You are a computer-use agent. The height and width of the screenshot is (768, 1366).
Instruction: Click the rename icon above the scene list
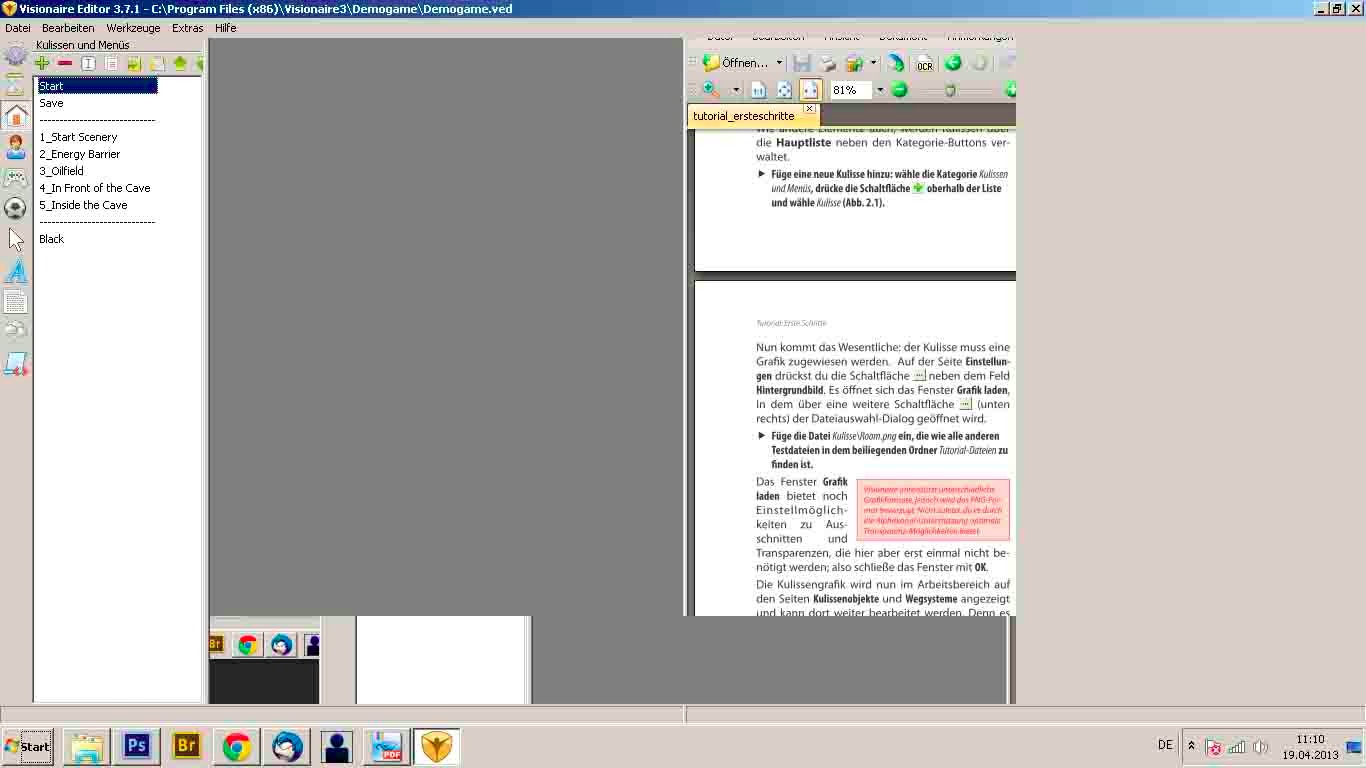click(88, 64)
